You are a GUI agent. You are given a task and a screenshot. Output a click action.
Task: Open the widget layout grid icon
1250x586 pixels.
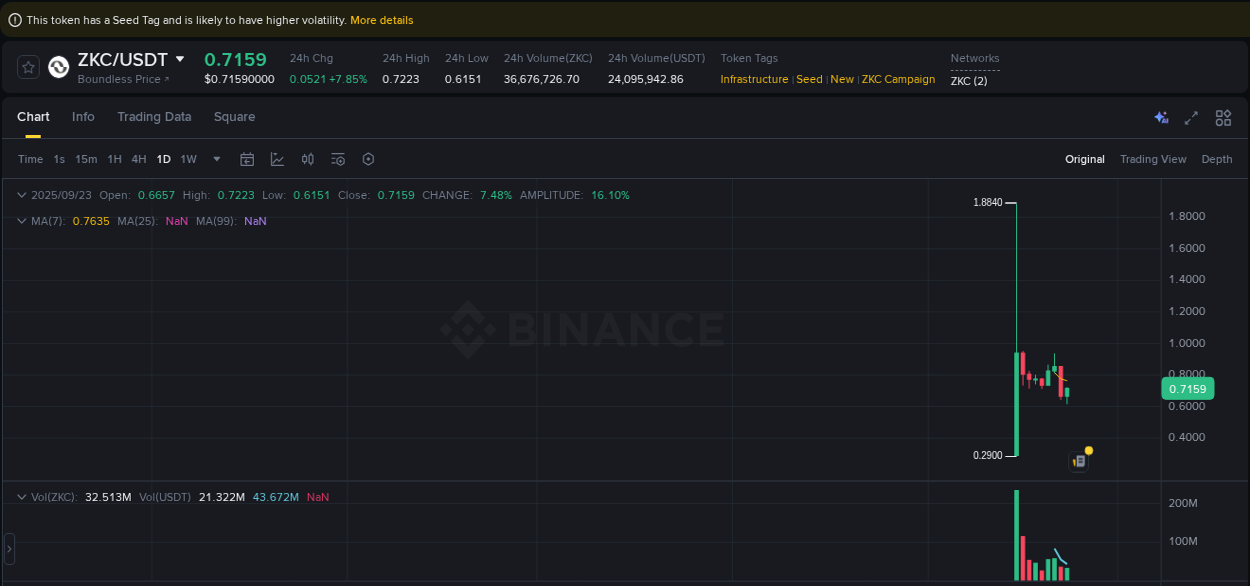1223,117
